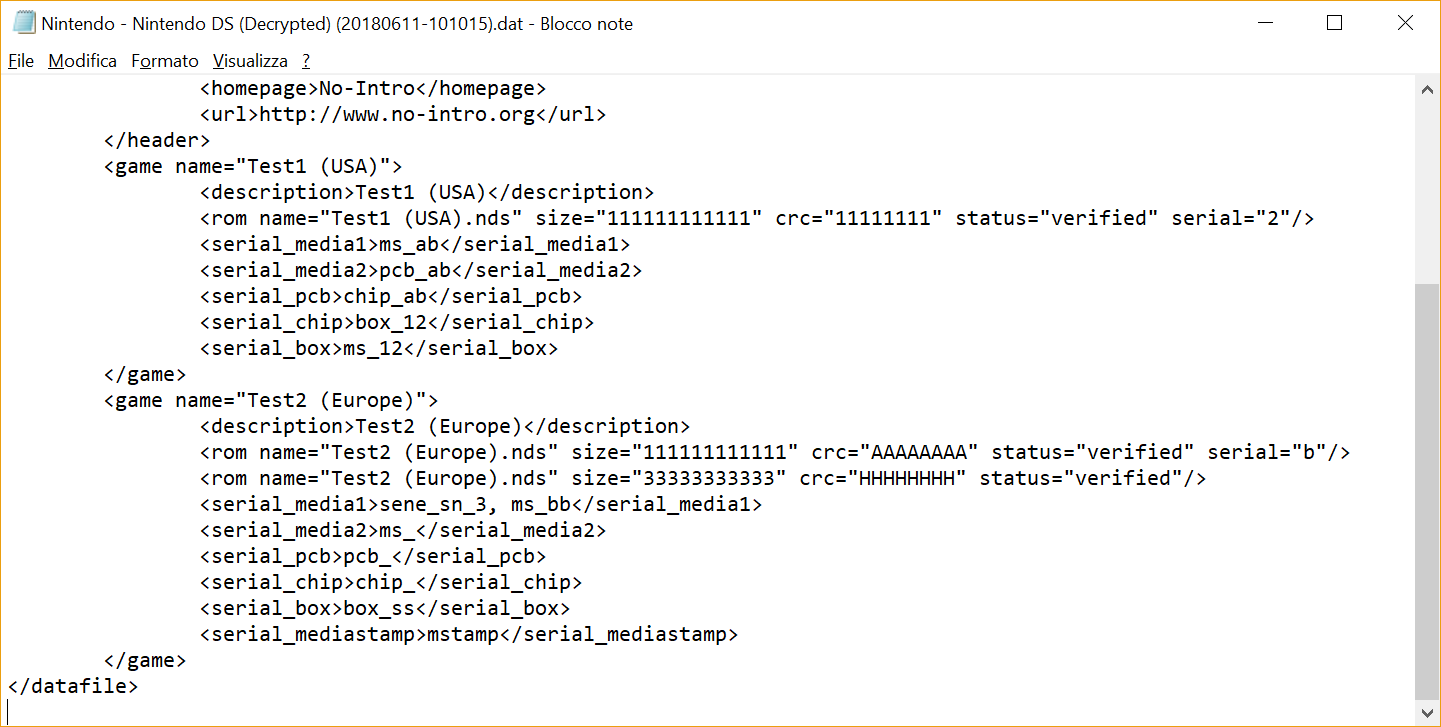Open the ? help menu

click(306, 61)
